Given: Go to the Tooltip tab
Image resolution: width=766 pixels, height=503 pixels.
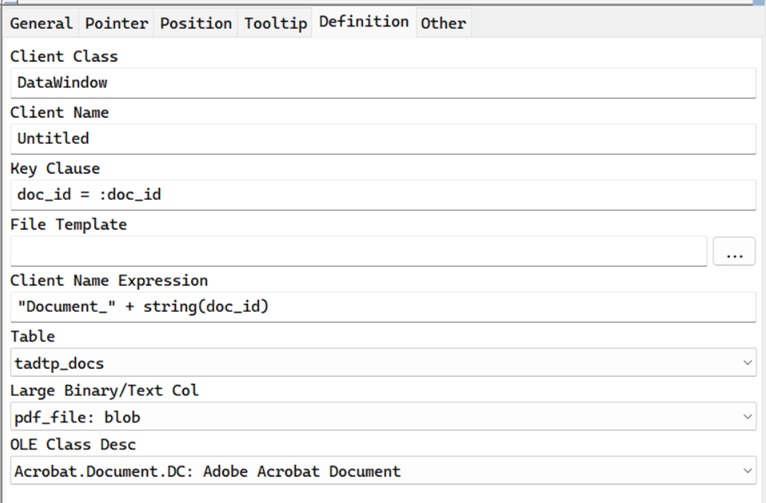Looking at the screenshot, I should pyautogui.click(x=276, y=23).
